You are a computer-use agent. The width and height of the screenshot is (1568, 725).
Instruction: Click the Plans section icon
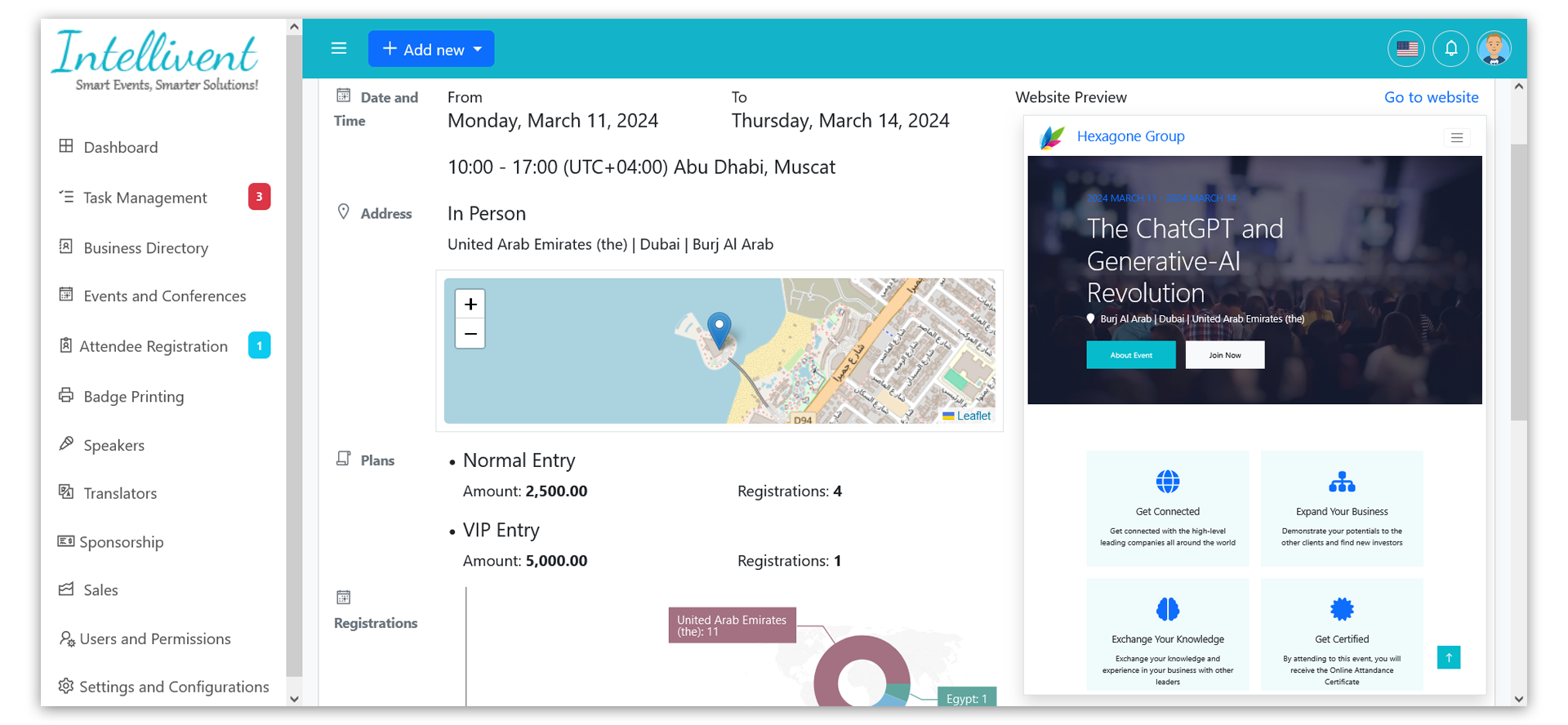click(x=344, y=459)
